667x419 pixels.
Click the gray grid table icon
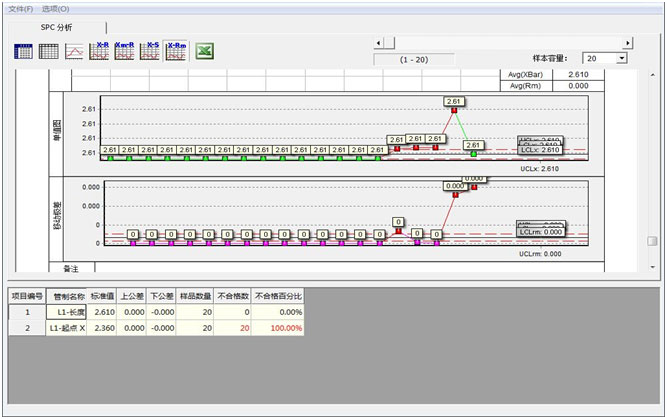[48, 51]
